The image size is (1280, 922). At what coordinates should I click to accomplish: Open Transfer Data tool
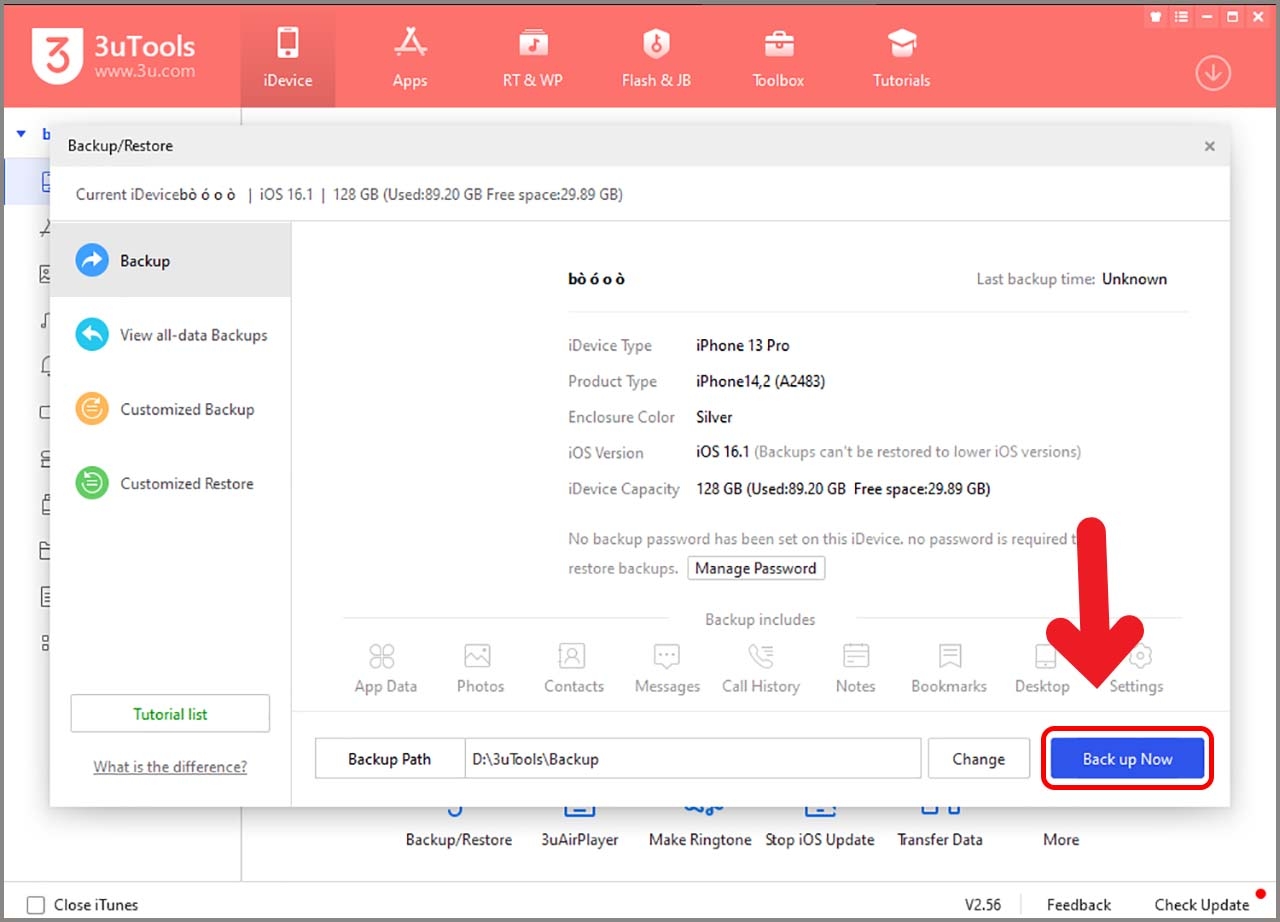[x=940, y=840]
